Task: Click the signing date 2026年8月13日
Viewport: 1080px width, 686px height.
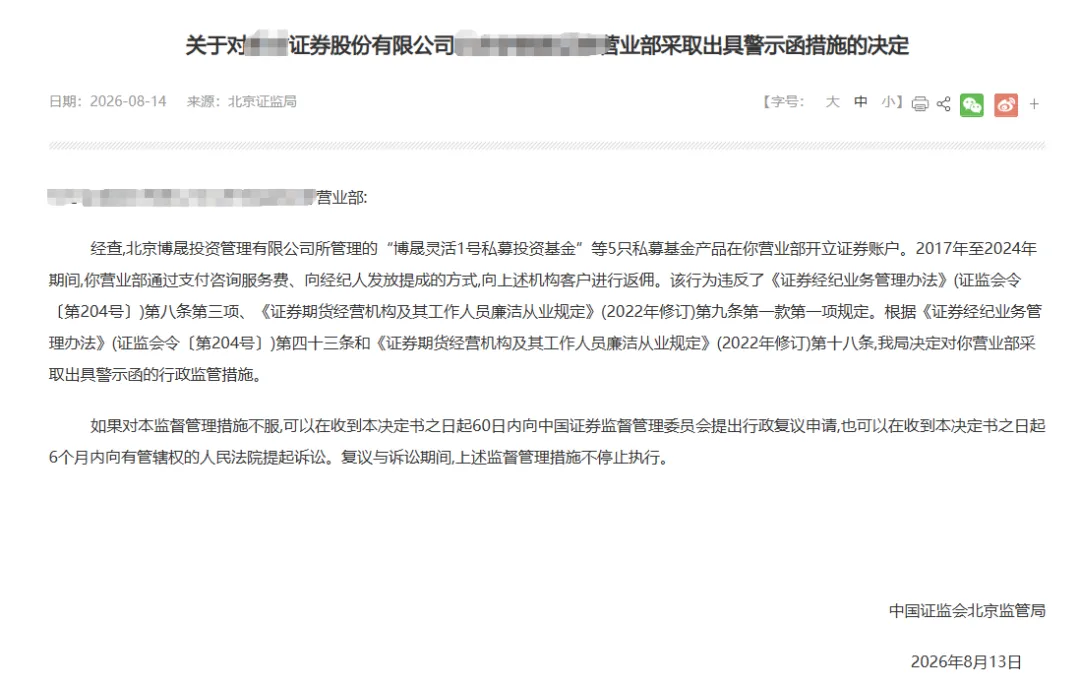Action: 966,662
